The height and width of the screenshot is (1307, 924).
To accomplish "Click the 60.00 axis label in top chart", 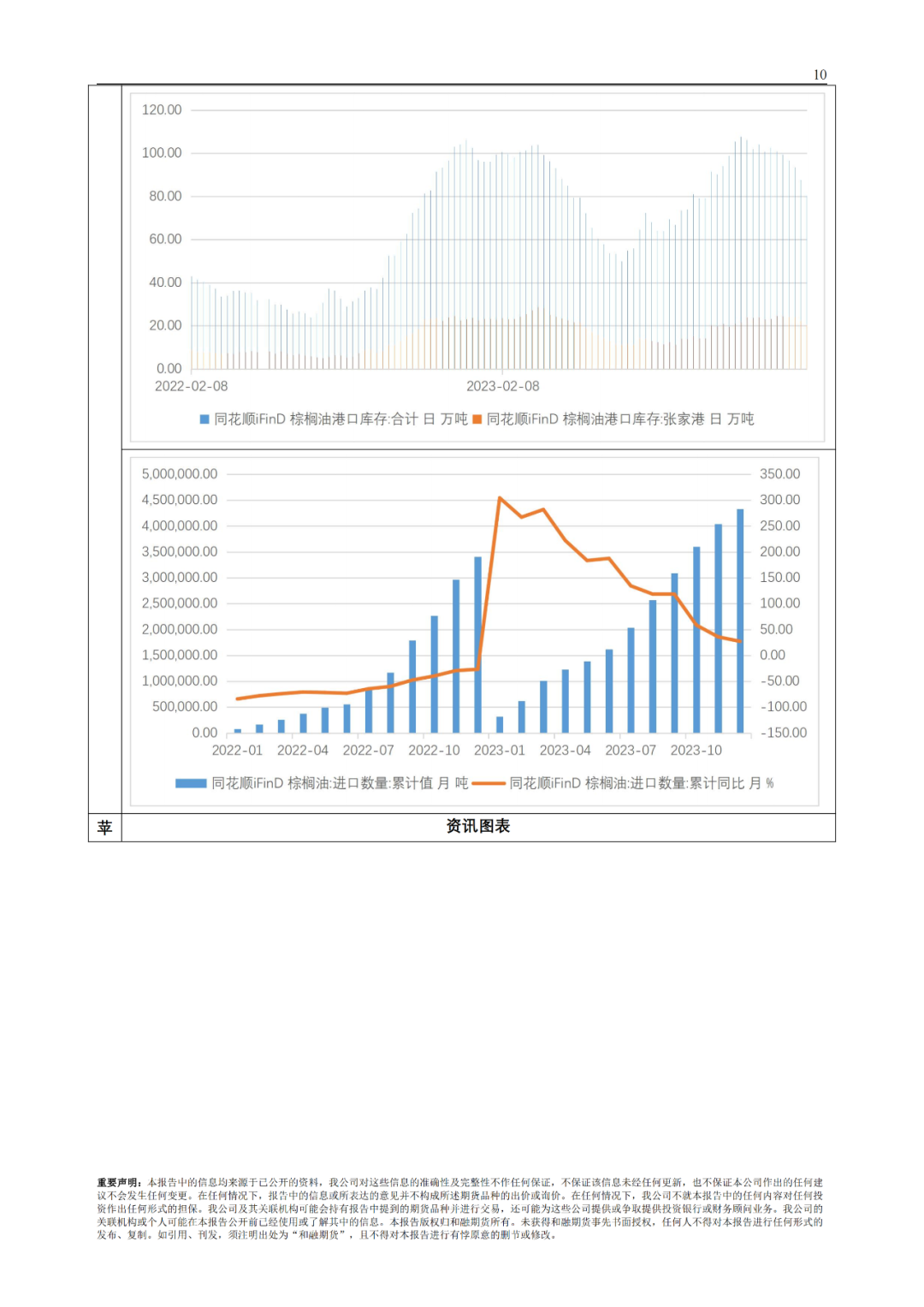I will [165, 239].
